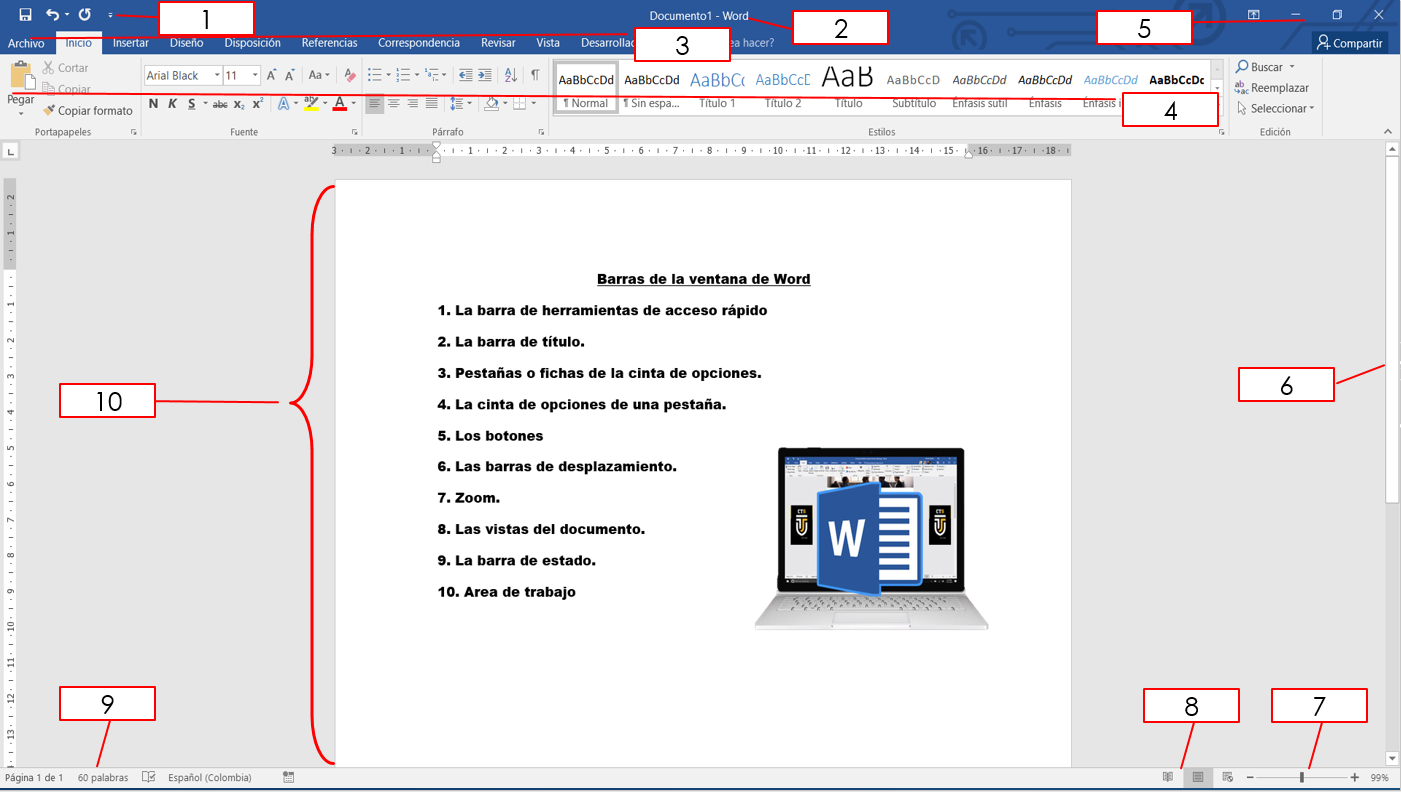Apply yellow text highlight color
This screenshot has height=792, width=1401.
point(310,104)
